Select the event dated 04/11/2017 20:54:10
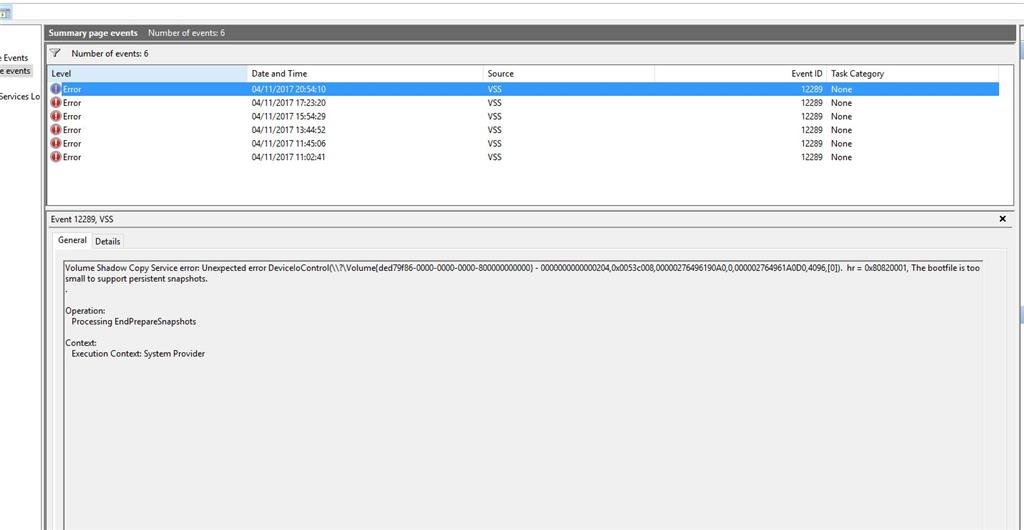The height and width of the screenshot is (530, 1024). 523,89
